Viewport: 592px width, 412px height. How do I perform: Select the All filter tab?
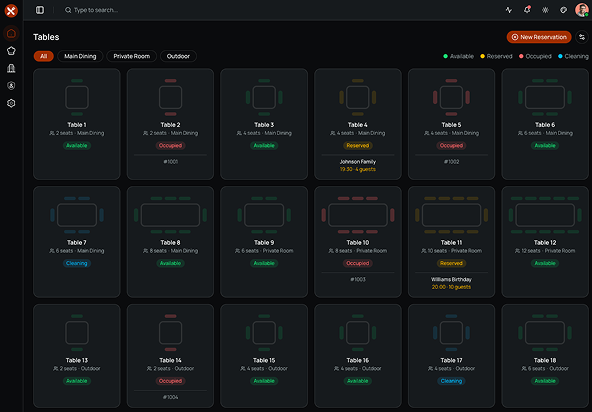click(x=44, y=56)
